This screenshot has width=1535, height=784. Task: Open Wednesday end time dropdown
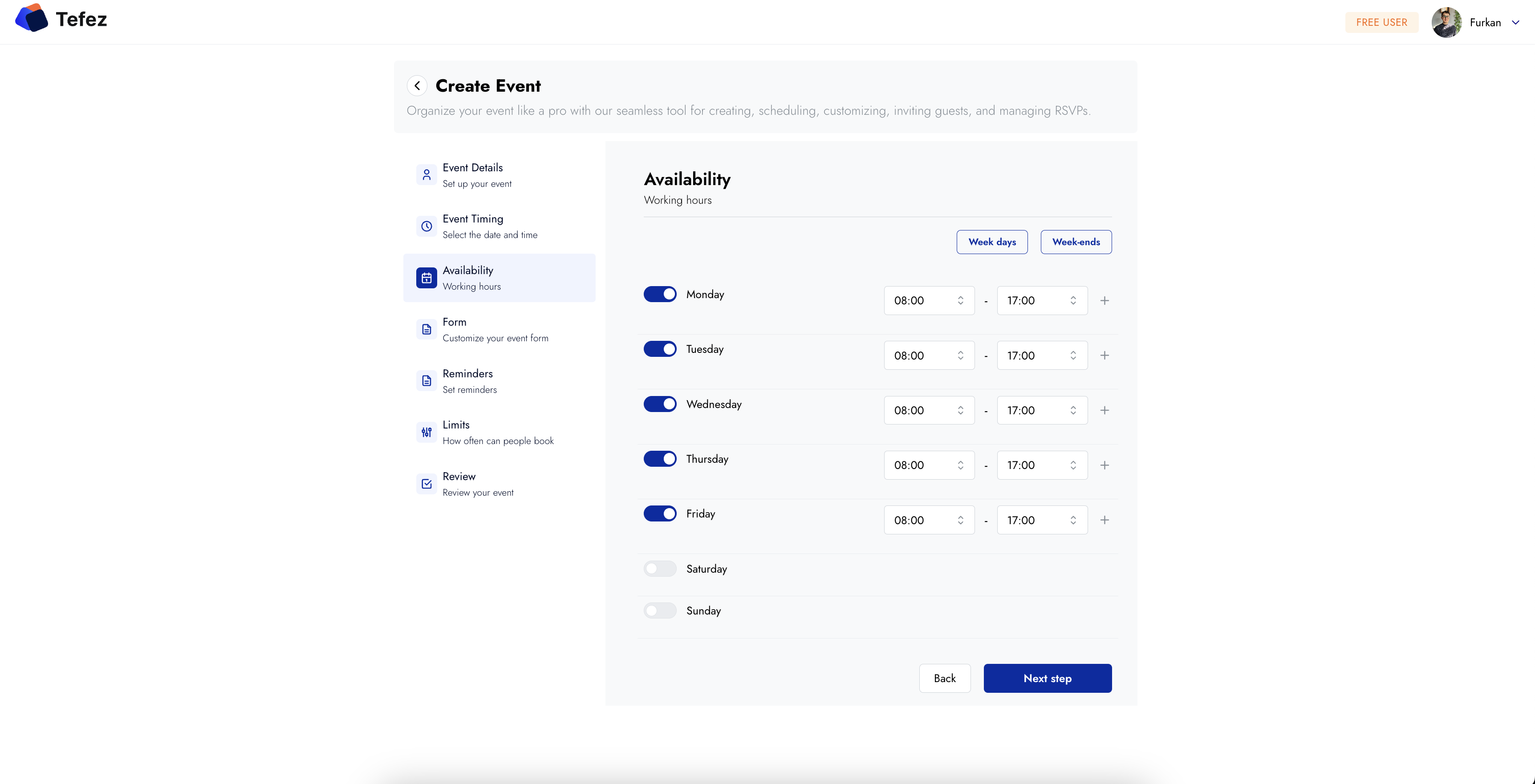[x=1042, y=411]
